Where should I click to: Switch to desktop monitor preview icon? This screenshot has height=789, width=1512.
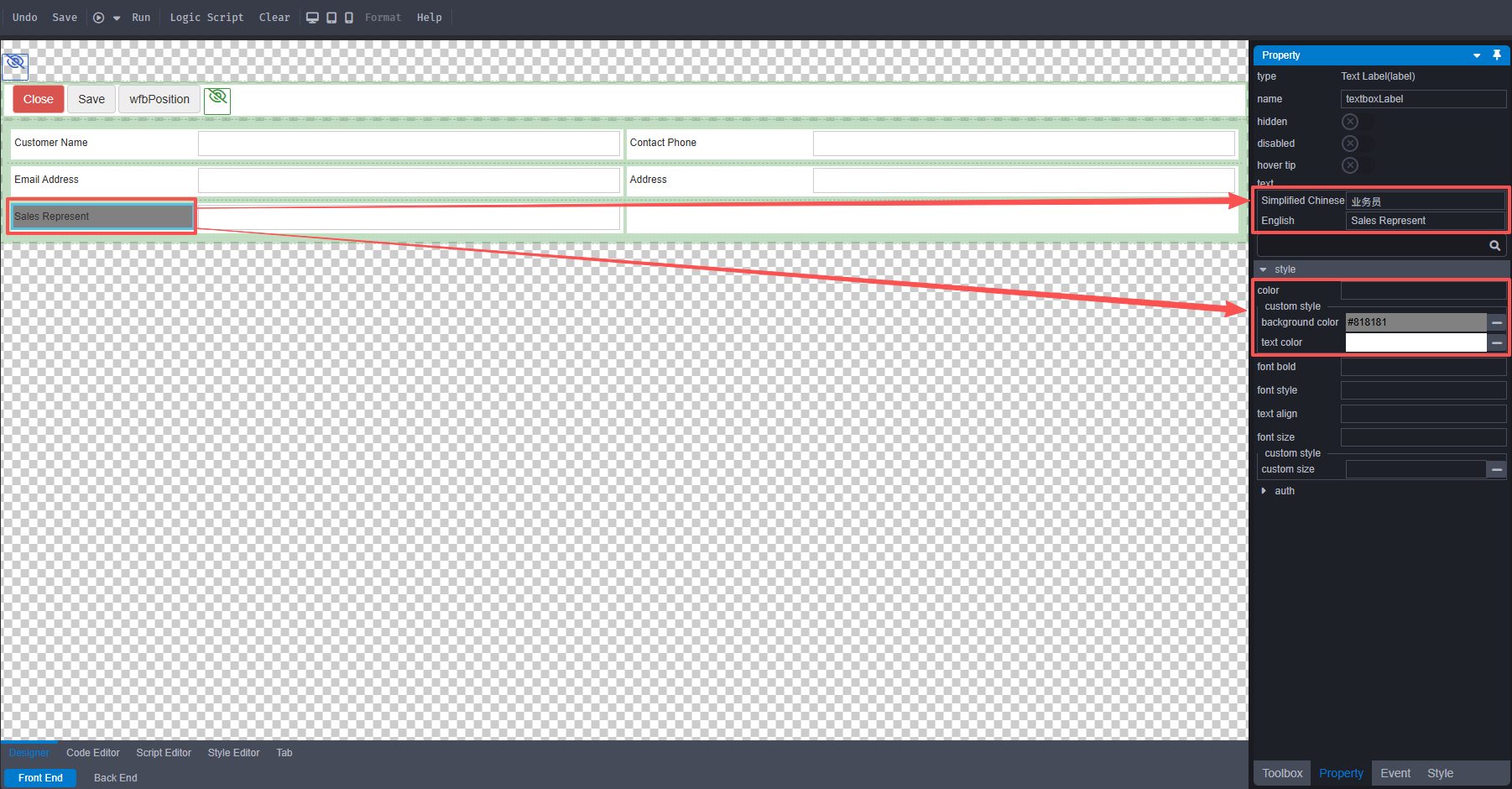[x=312, y=18]
